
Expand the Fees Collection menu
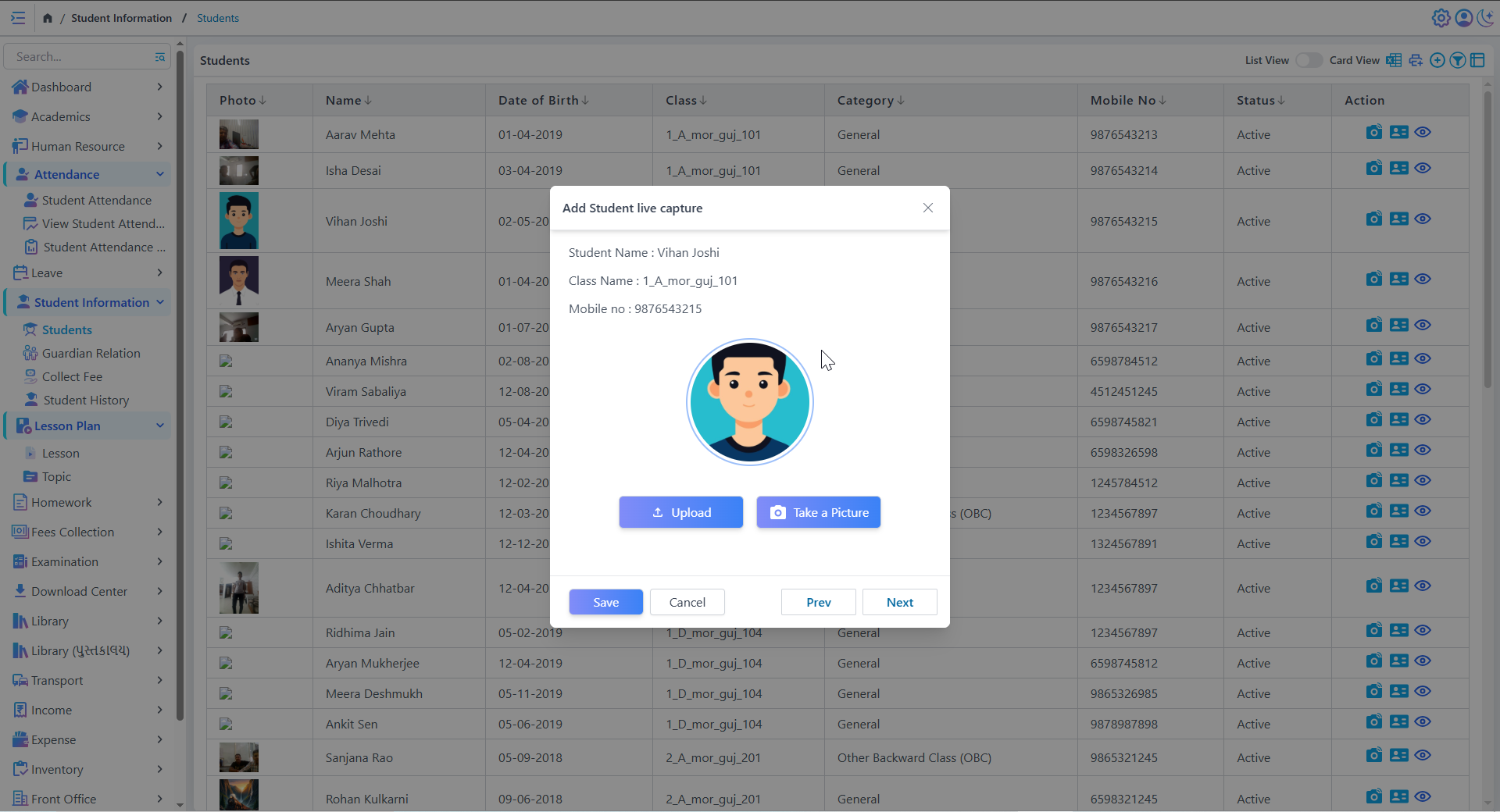[x=87, y=532]
